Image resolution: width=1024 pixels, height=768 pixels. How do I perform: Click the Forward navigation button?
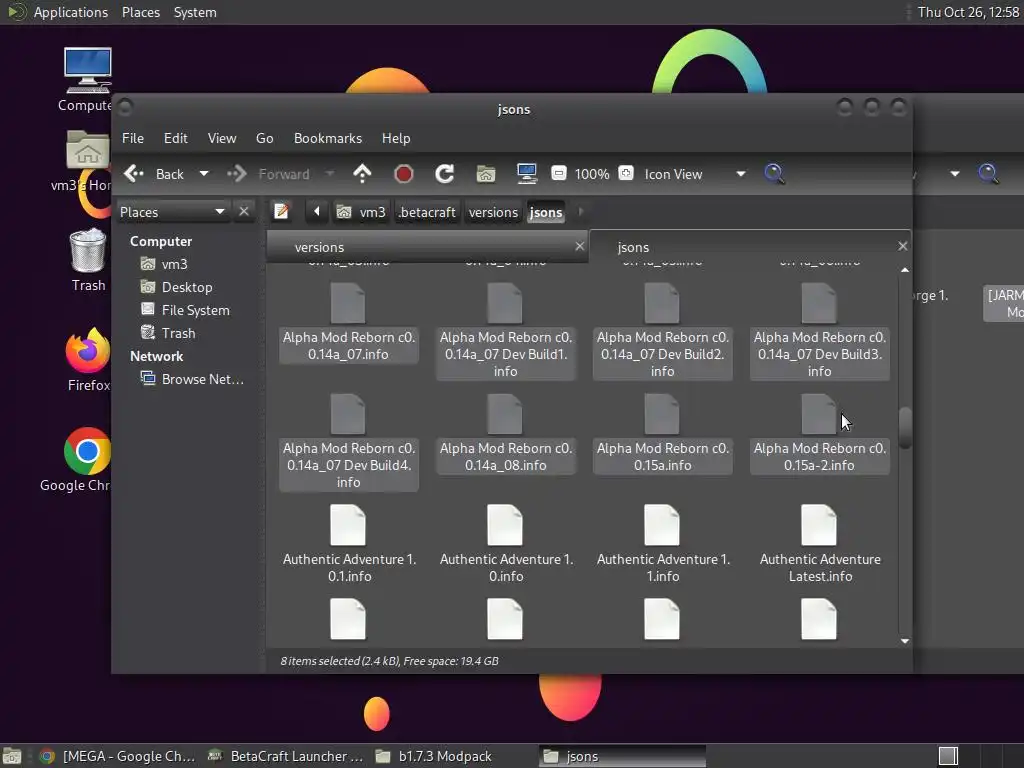point(268,174)
